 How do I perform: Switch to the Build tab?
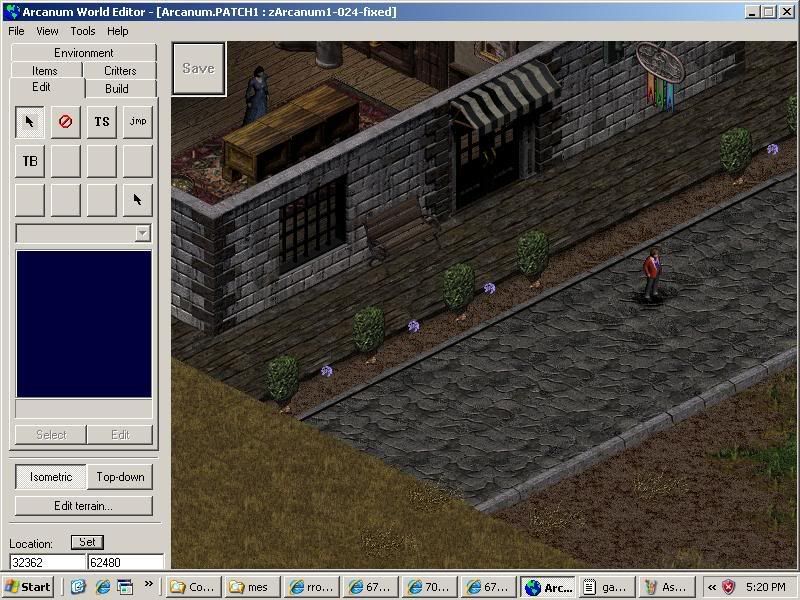(x=120, y=88)
